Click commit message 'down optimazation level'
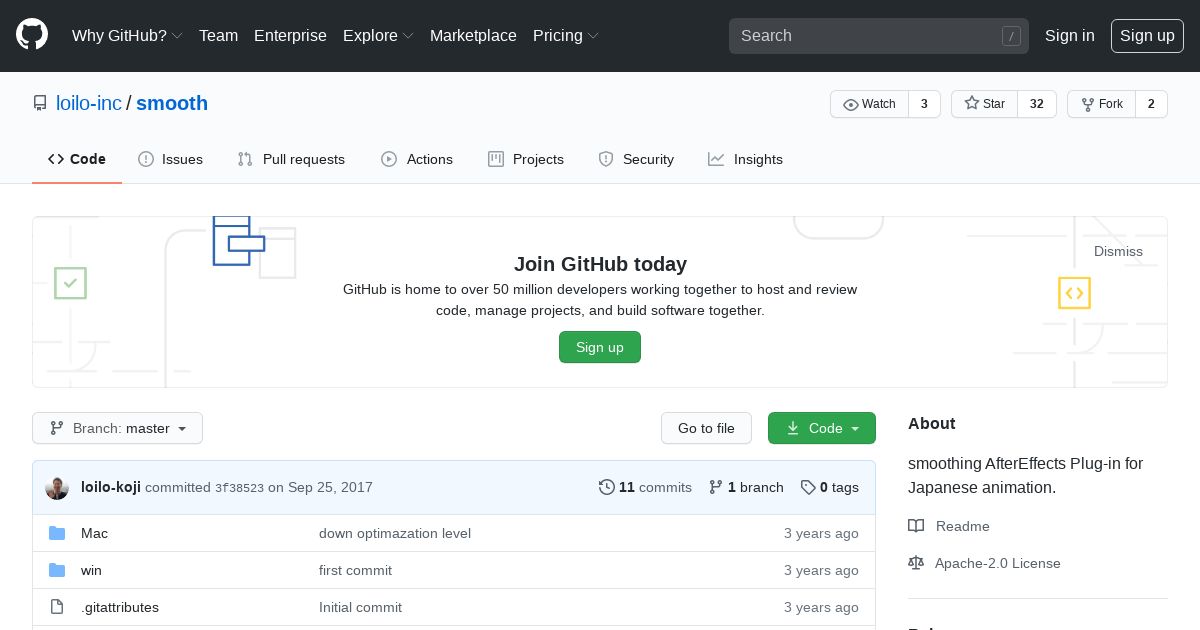This screenshot has width=1200, height=630. coord(395,533)
